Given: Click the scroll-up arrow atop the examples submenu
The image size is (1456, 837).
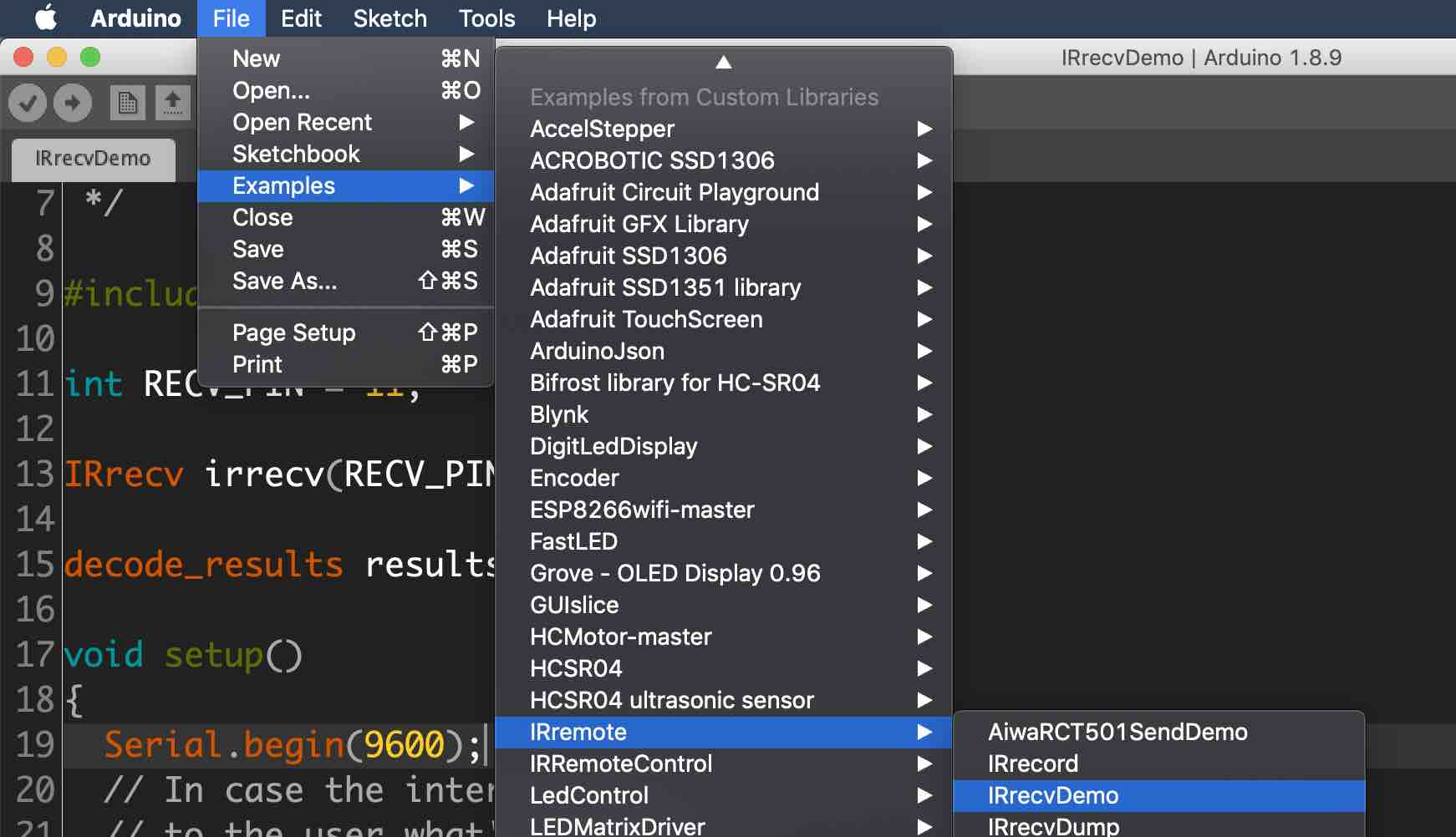Looking at the screenshot, I should coord(723,61).
